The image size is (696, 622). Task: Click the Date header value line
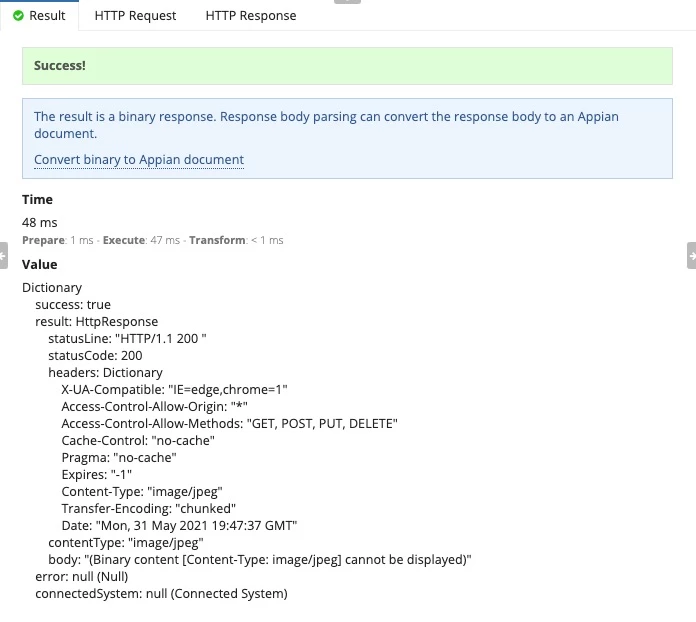(179, 526)
